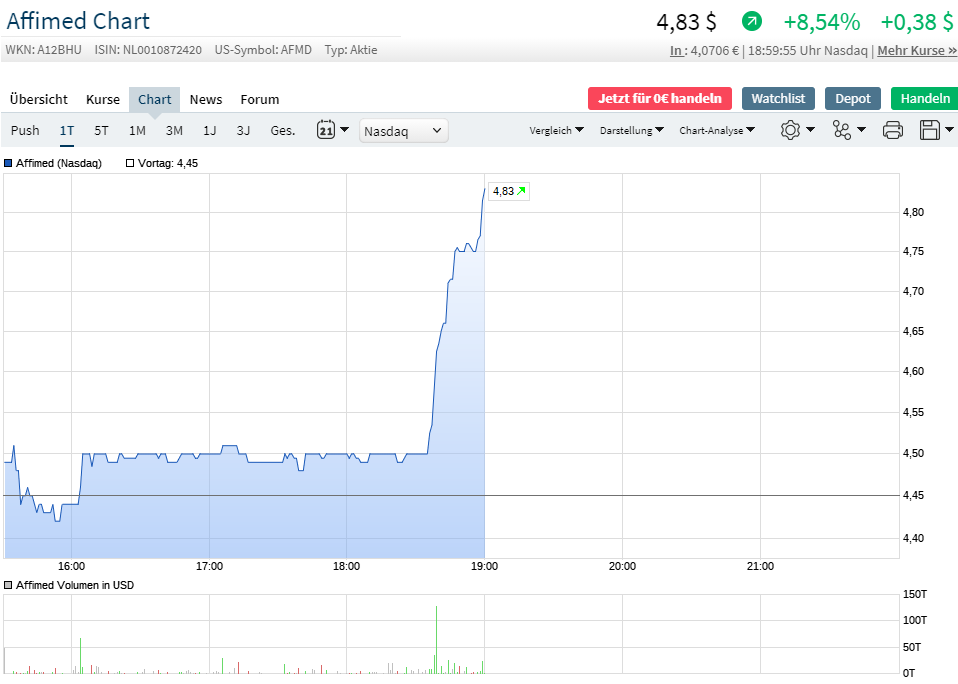Click the share/network icon in the toolbar
The height and width of the screenshot is (684, 958).
coord(841,130)
